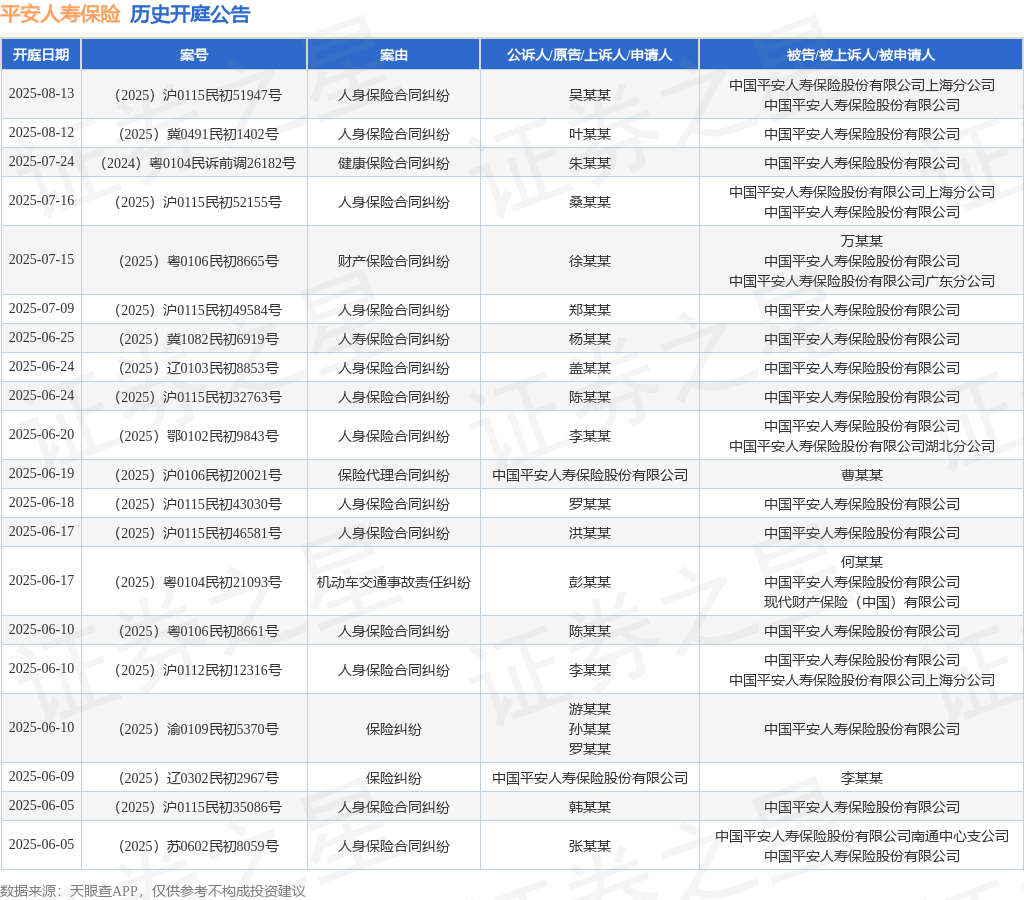Screen dimensions: 1024x900
Task: Click defendant 中国平安人寿保险股份有限公司广东分公司
Action: (x=861, y=281)
